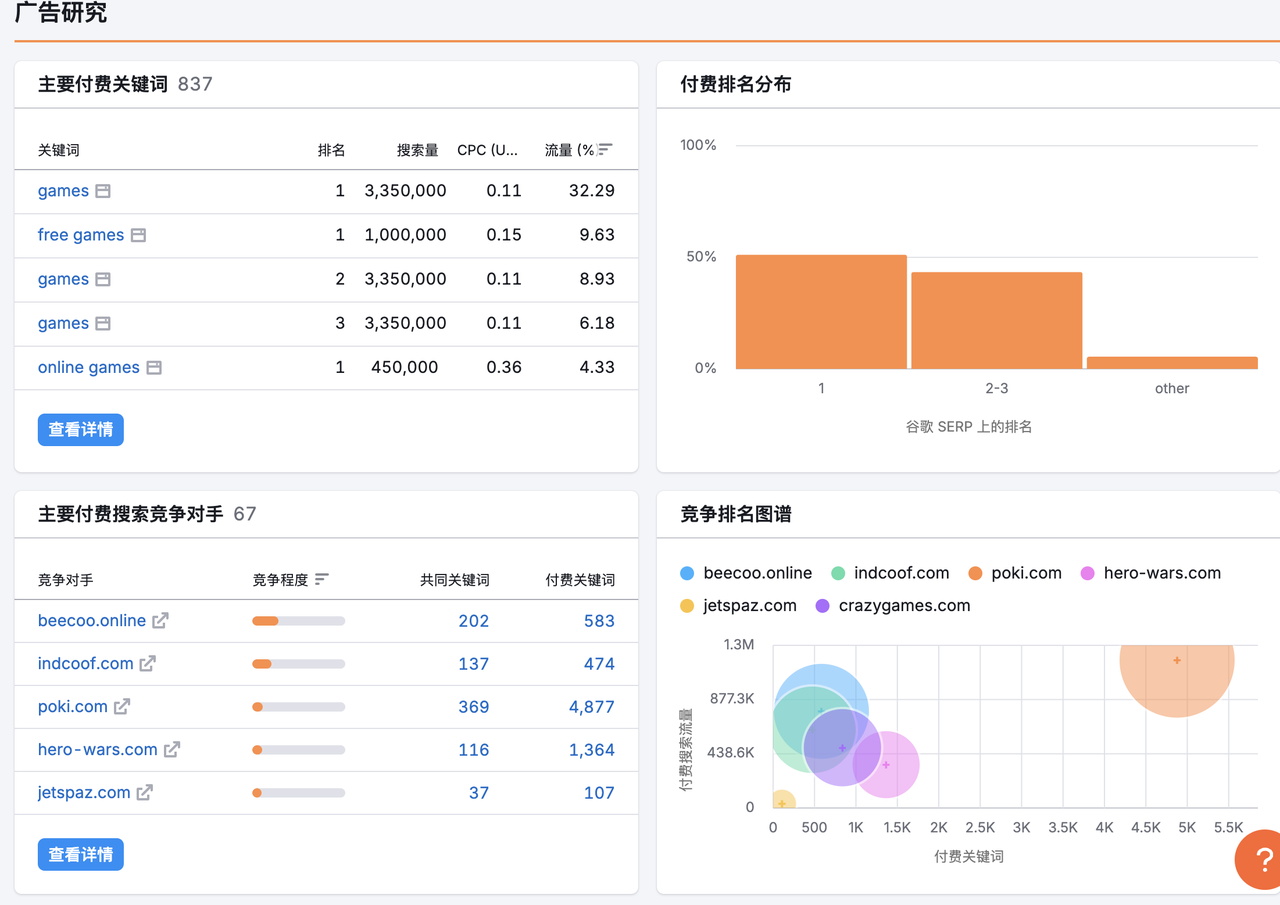Image resolution: width=1280 pixels, height=905 pixels.
Task: Open SERP snapshot icon beside free games
Action: click(138, 235)
